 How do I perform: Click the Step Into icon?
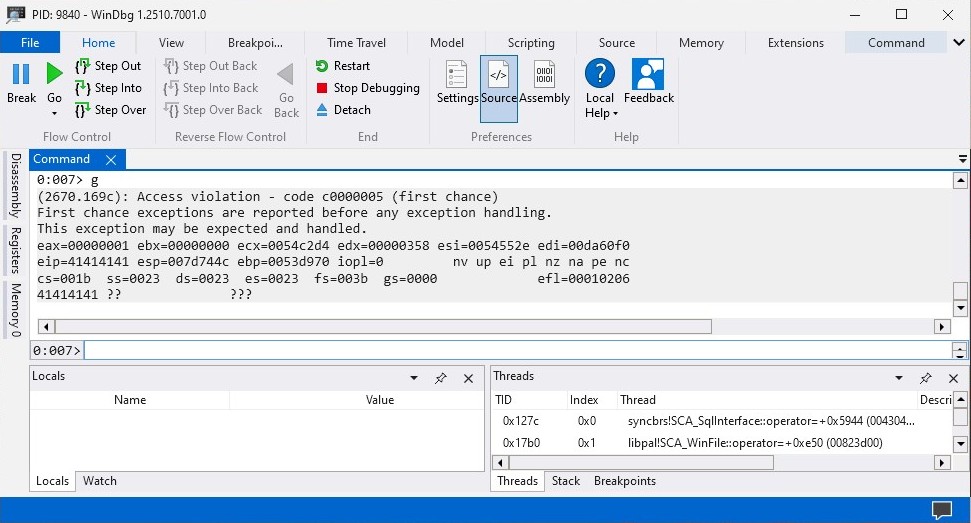(x=84, y=88)
